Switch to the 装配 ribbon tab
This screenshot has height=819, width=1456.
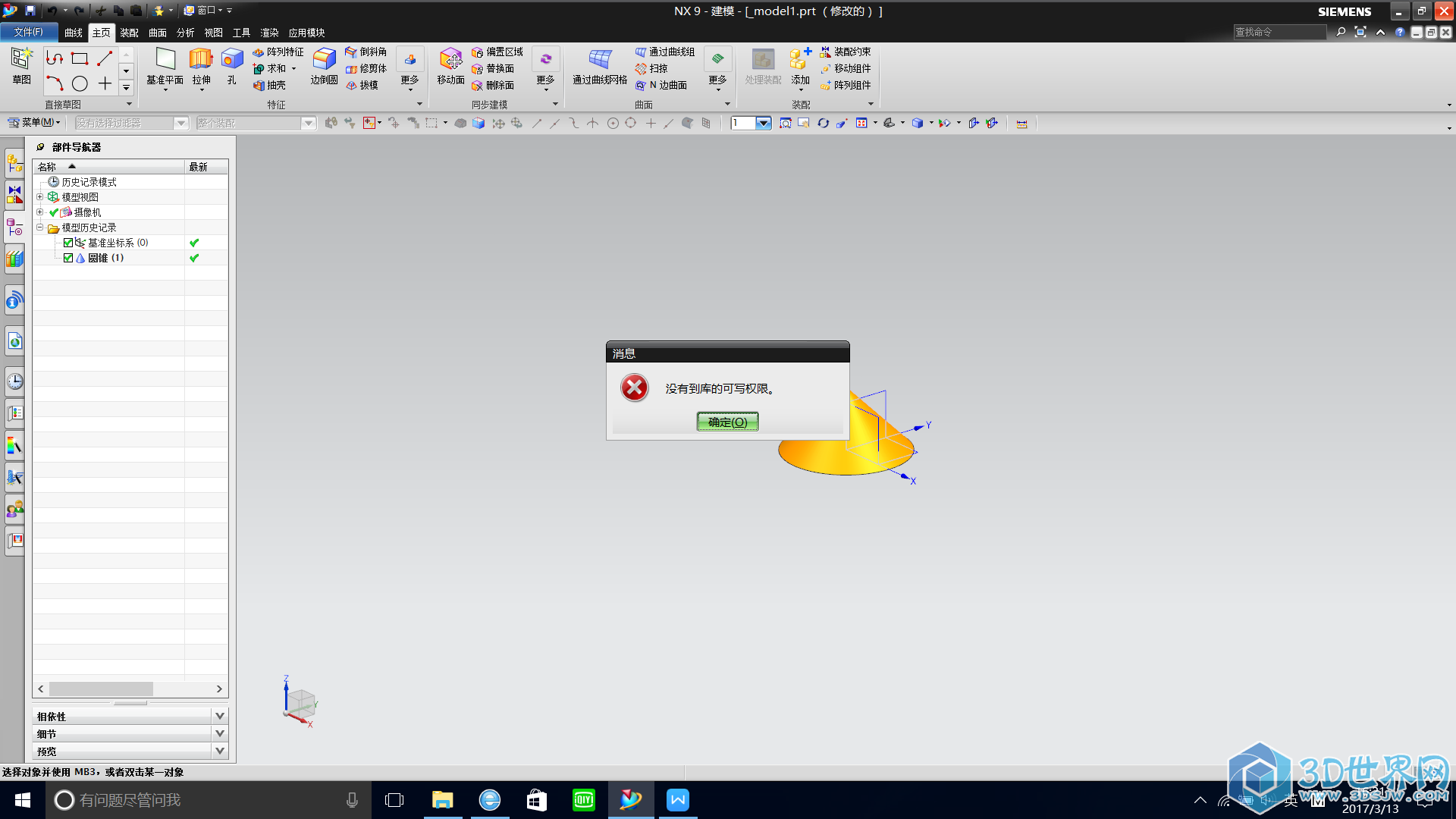130,33
